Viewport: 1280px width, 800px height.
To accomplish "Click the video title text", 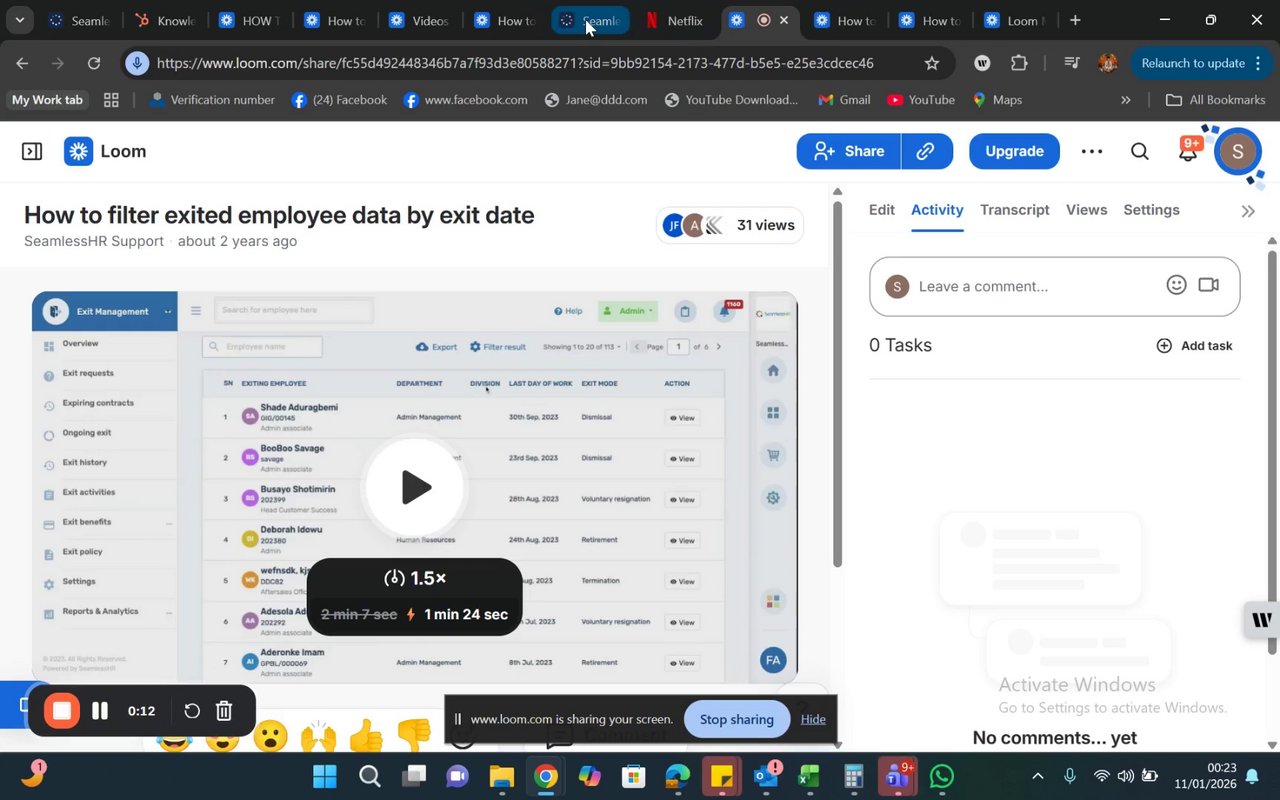I will click(279, 215).
